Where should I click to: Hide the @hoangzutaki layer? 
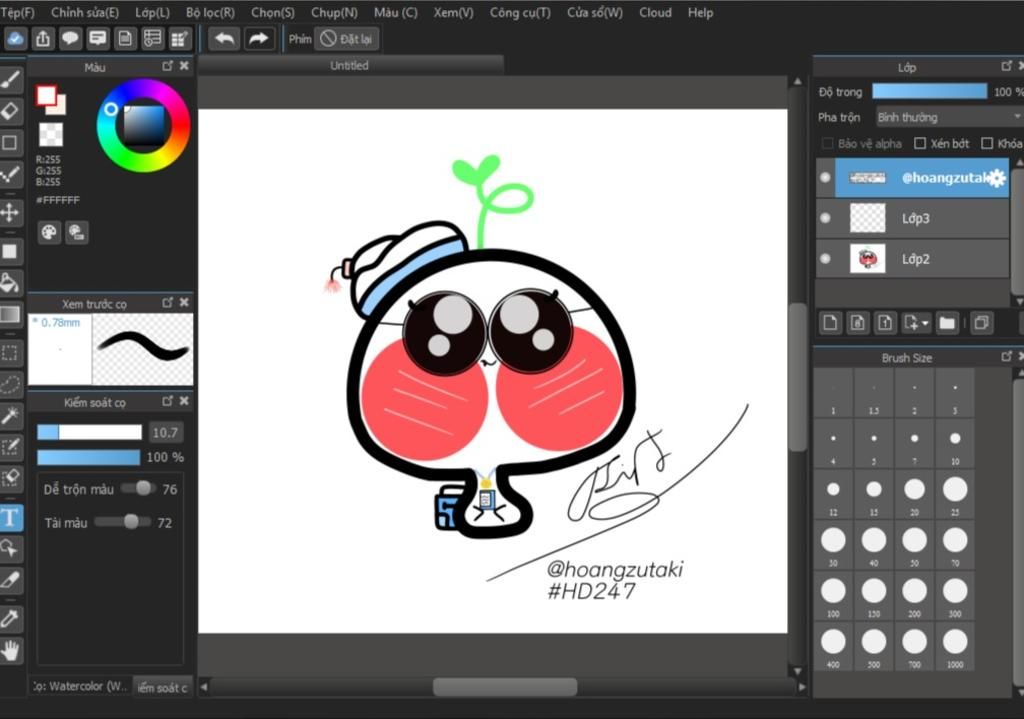point(825,178)
